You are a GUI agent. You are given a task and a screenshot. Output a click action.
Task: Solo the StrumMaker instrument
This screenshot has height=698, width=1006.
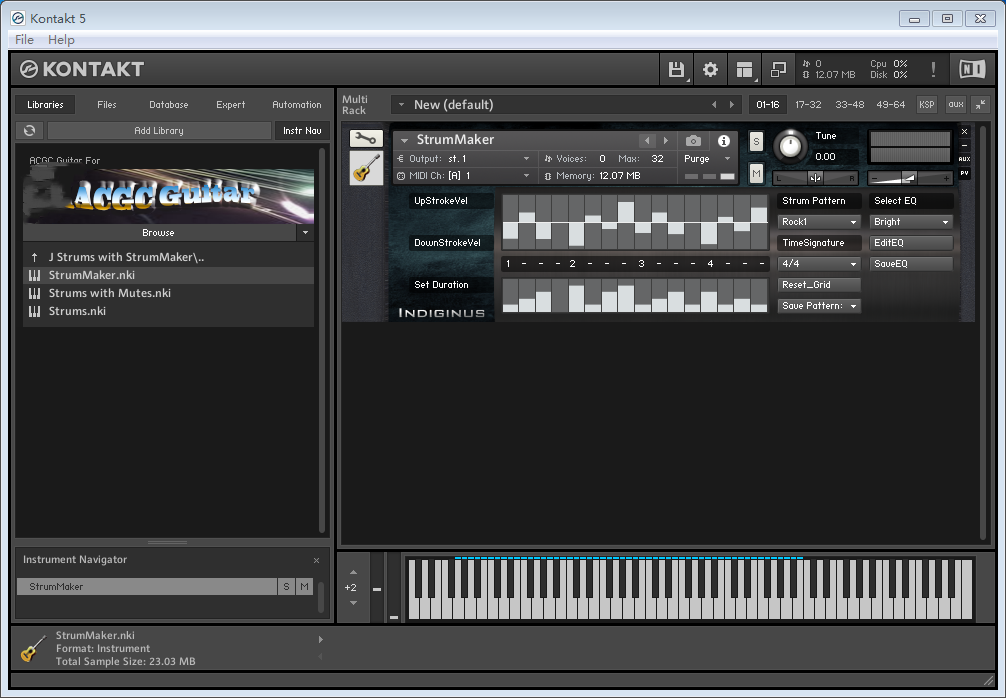[756, 141]
